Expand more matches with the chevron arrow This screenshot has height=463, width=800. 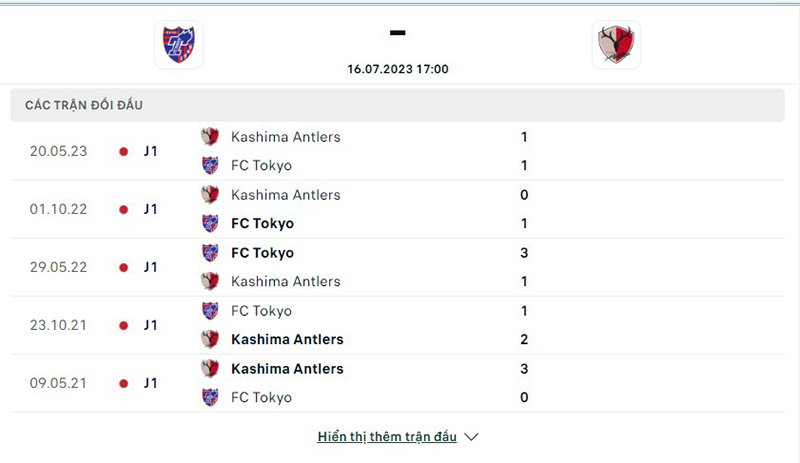coord(472,437)
